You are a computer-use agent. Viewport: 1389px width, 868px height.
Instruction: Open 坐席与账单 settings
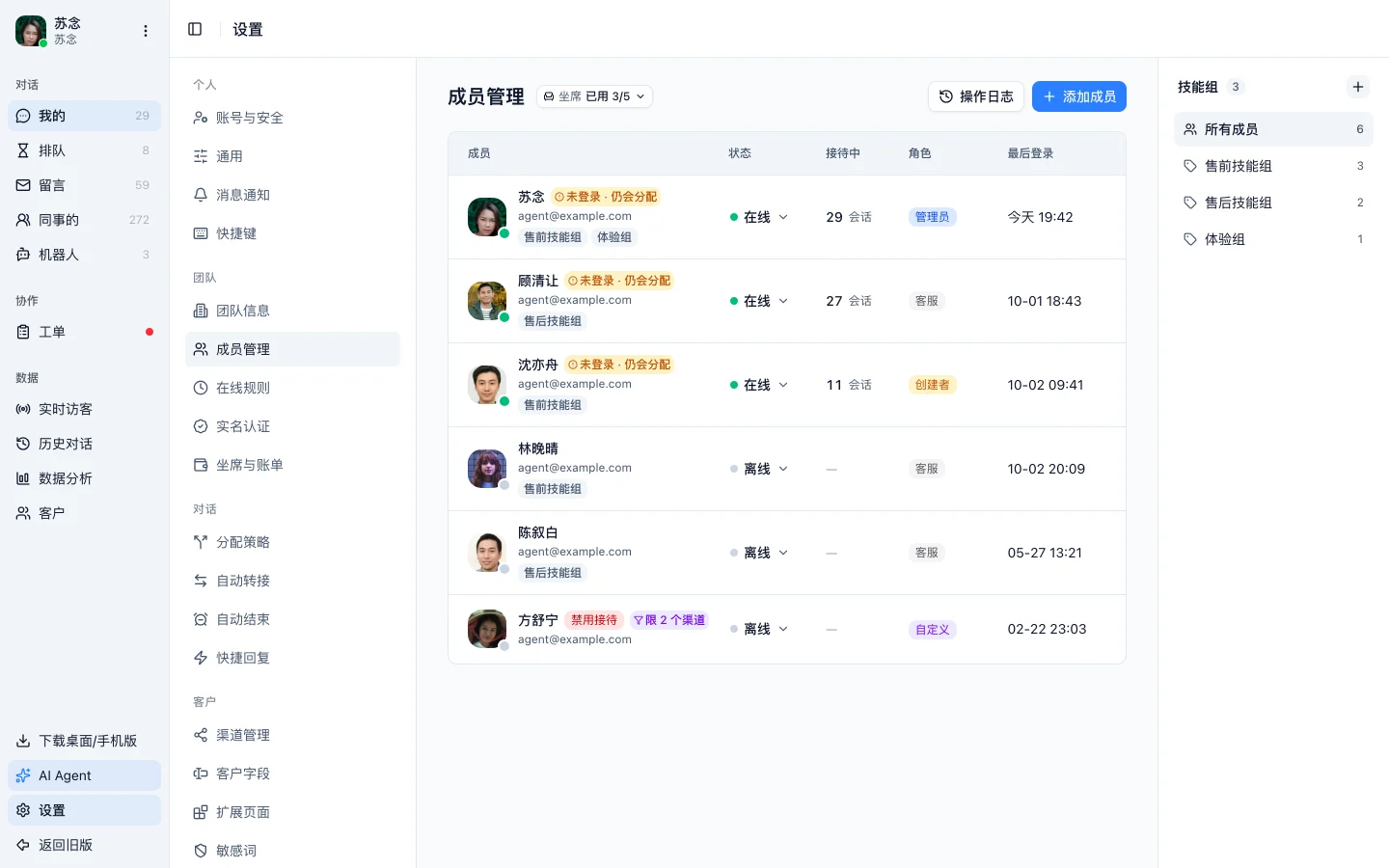(292, 465)
